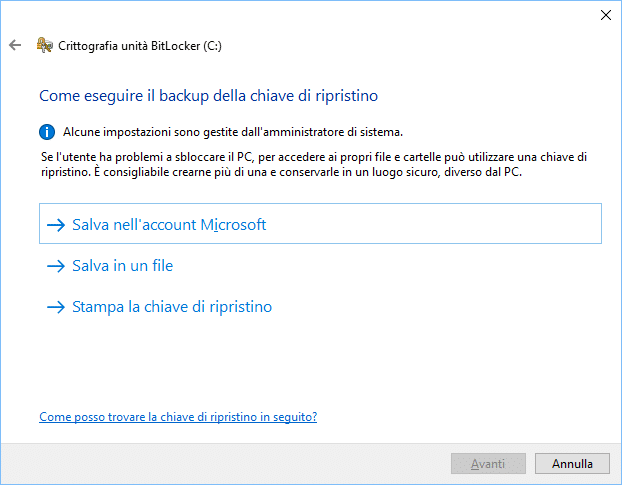Choose Salva nell'account Microsoft option
The image size is (622, 485).
(320, 224)
